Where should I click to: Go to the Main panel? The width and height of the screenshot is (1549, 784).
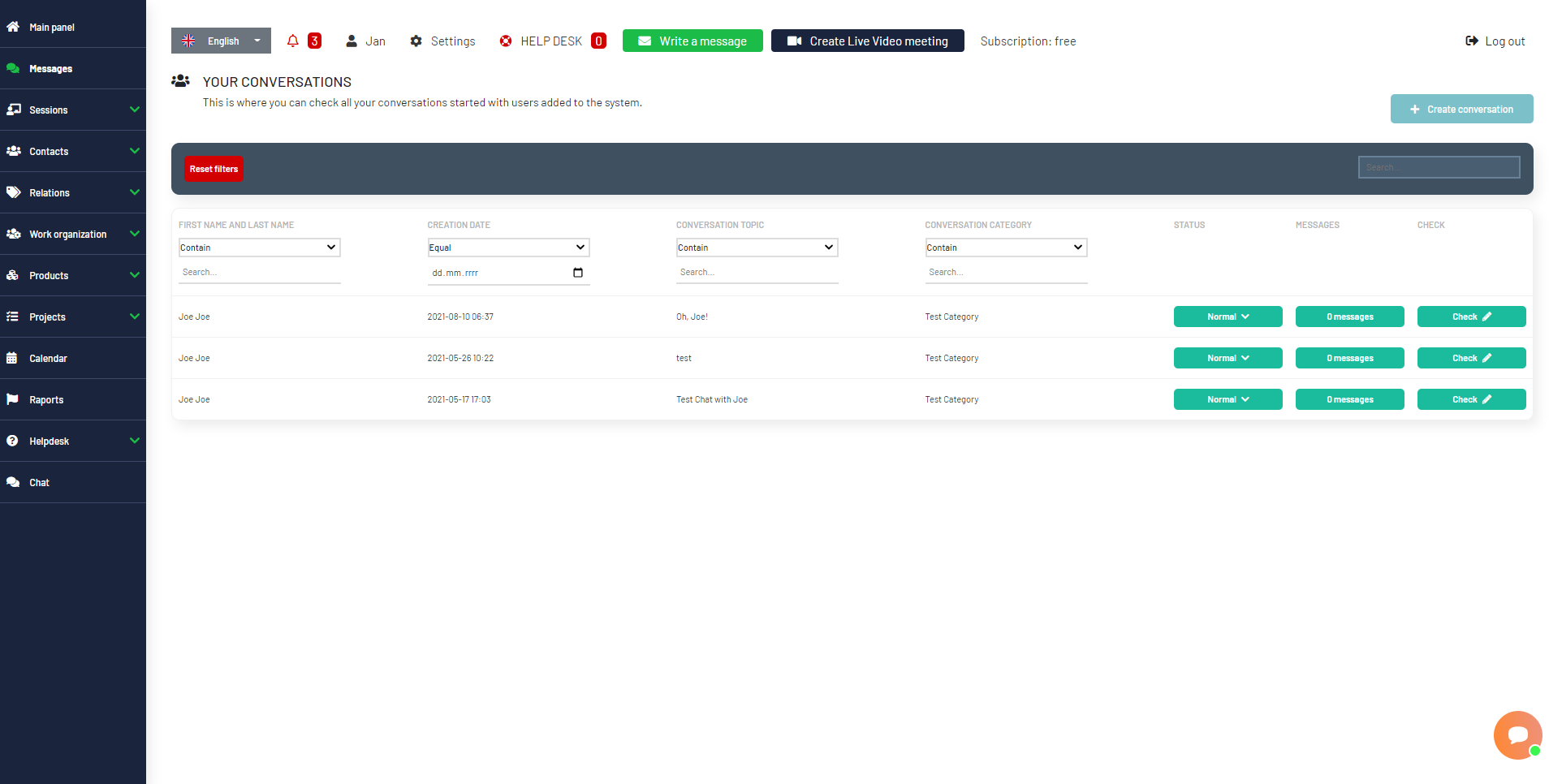click(50, 27)
